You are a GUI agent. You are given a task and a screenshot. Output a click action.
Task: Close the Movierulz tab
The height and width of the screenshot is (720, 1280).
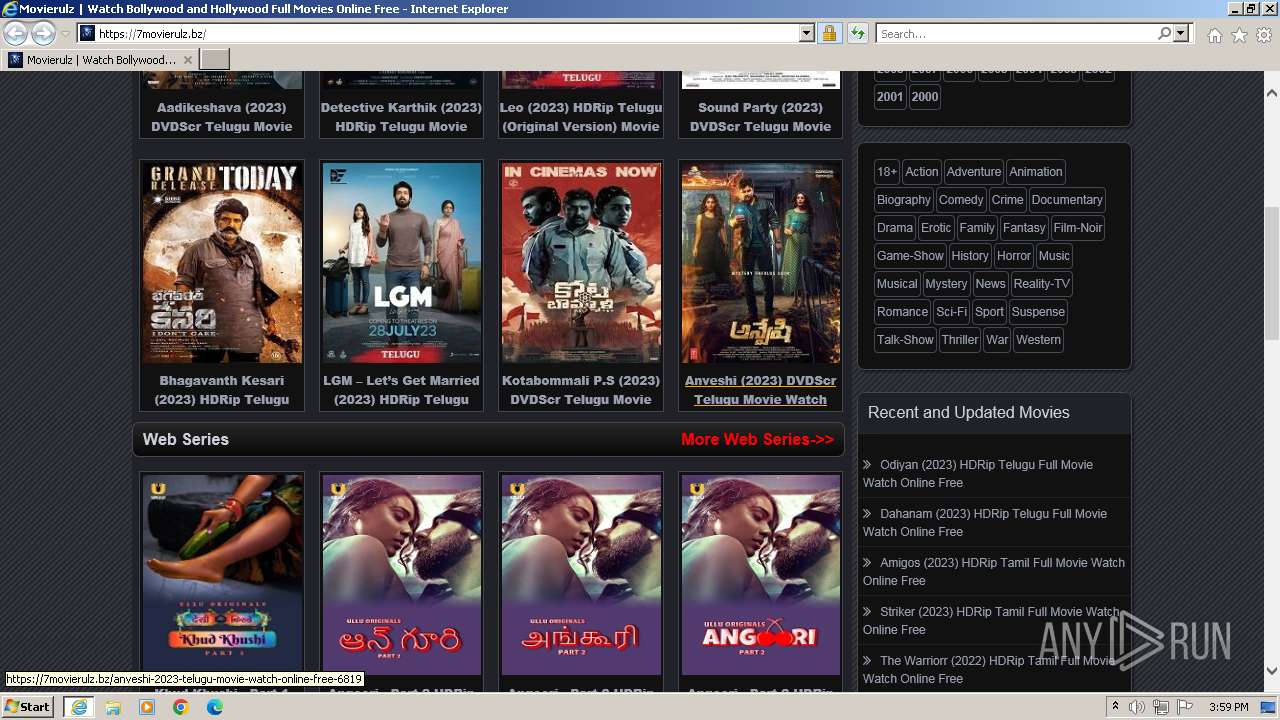pos(187,60)
